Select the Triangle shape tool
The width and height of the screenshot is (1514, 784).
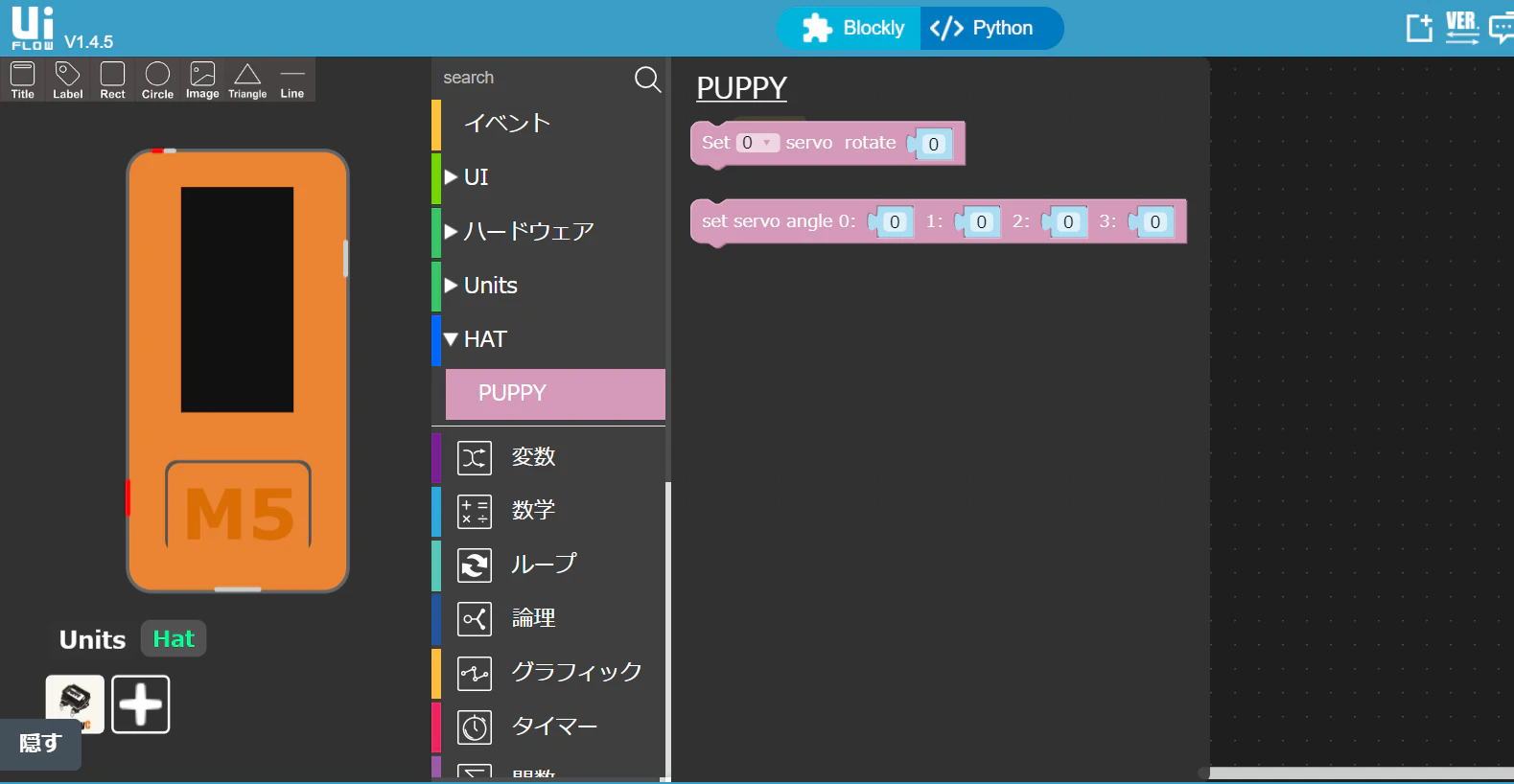[x=247, y=80]
